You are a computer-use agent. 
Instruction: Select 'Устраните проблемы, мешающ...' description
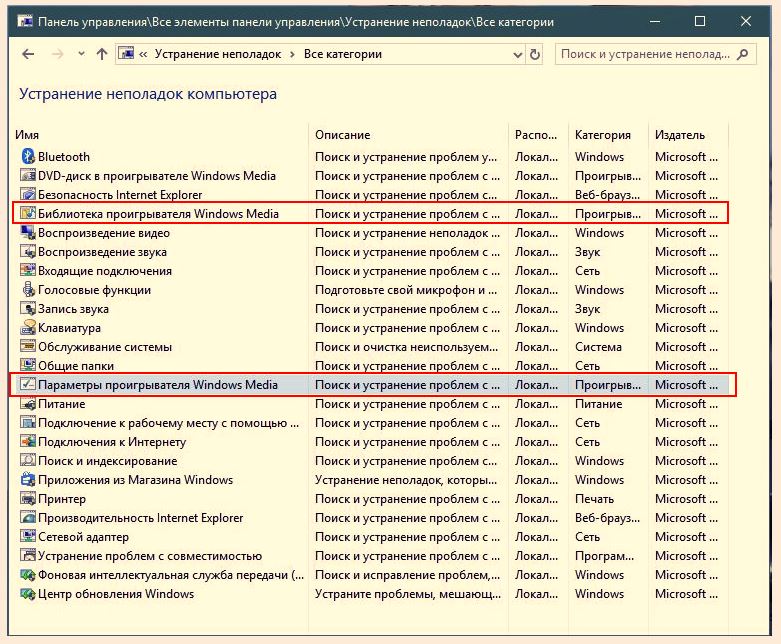[408, 594]
